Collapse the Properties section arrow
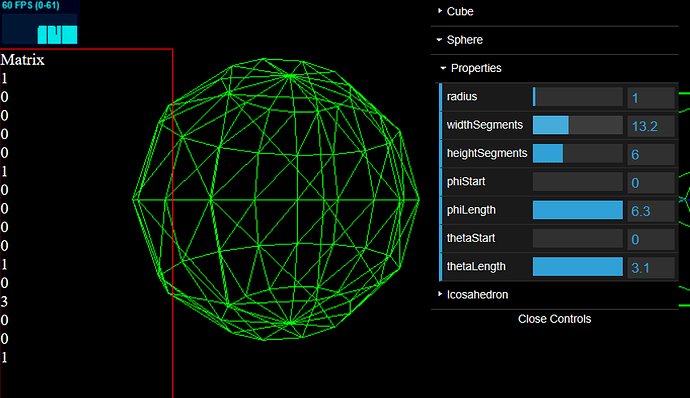Viewport: 690px width, 398px height. click(443, 68)
